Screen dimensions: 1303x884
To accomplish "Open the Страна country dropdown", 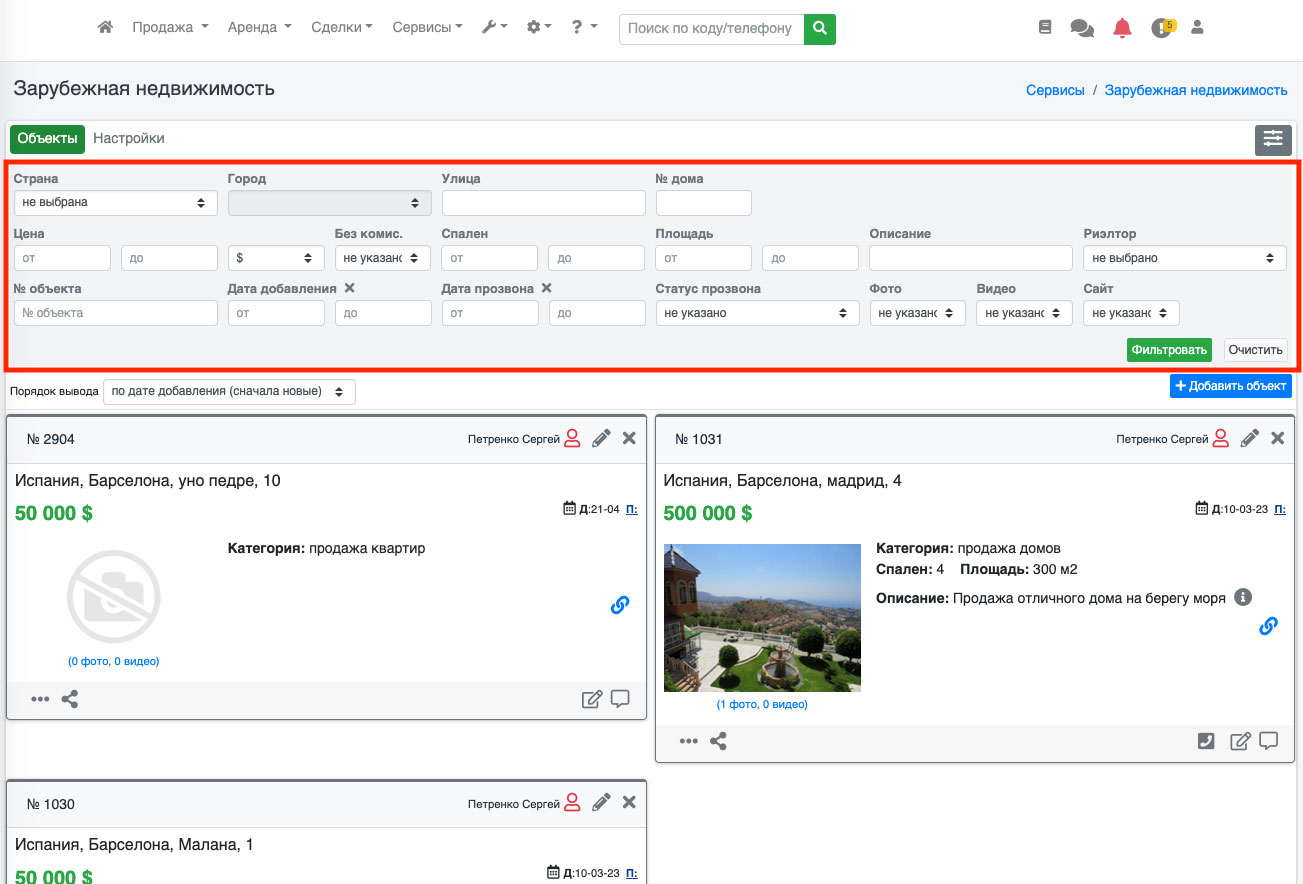I will (115, 203).
